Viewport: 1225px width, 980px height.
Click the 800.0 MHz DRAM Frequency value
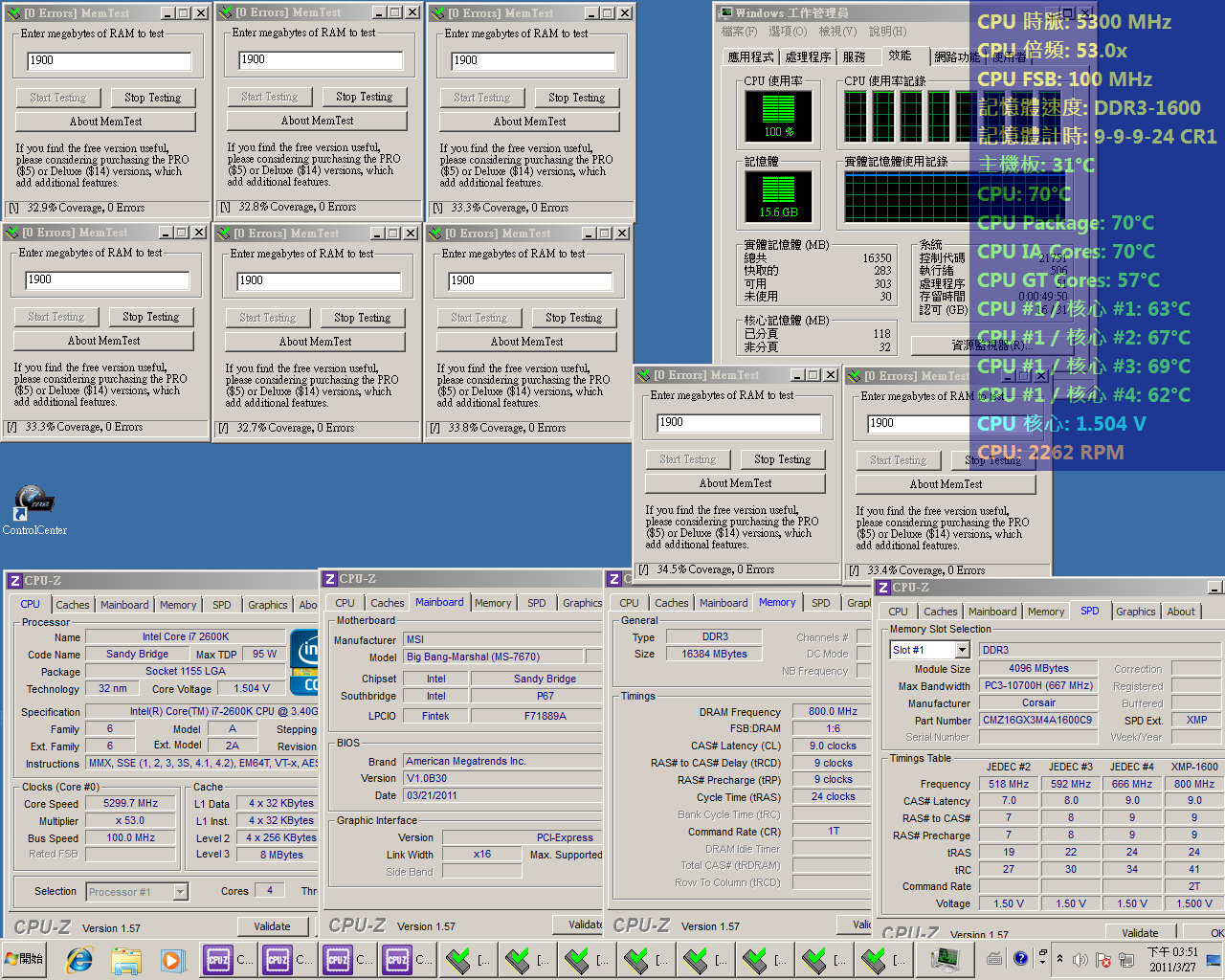pyautogui.click(x=833, y=712)
